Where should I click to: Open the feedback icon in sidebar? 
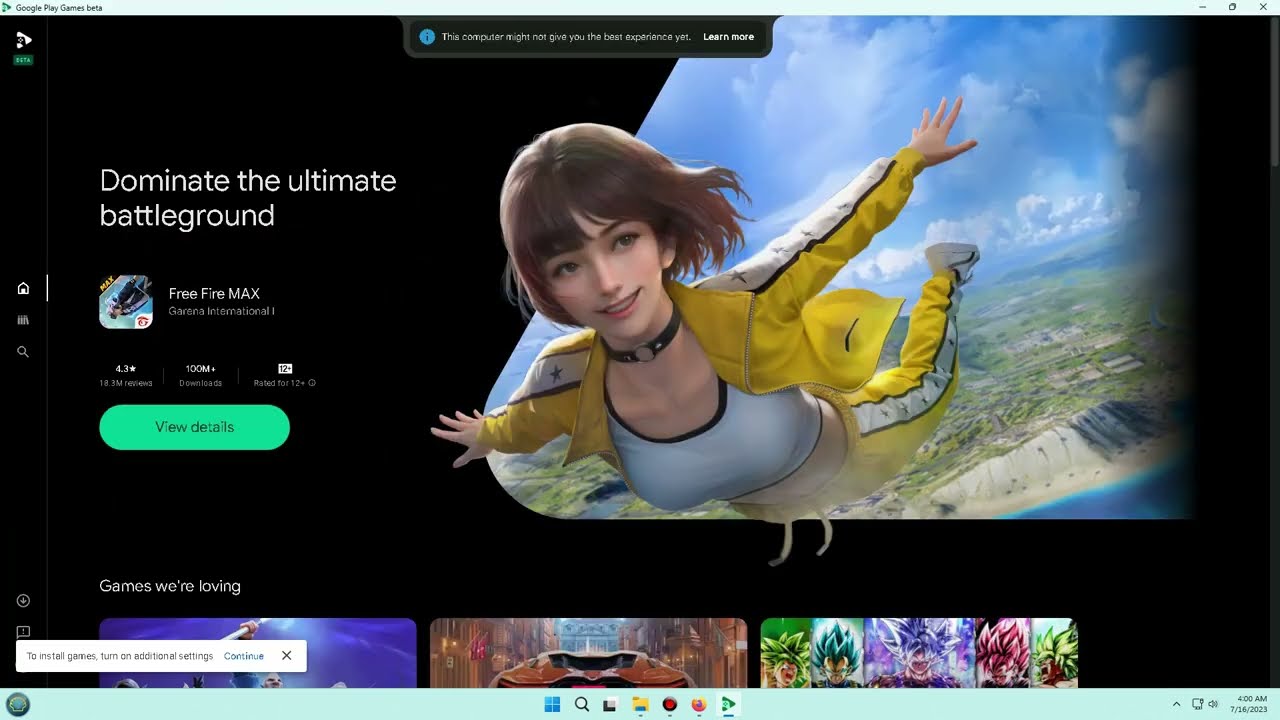coord(23,632)
